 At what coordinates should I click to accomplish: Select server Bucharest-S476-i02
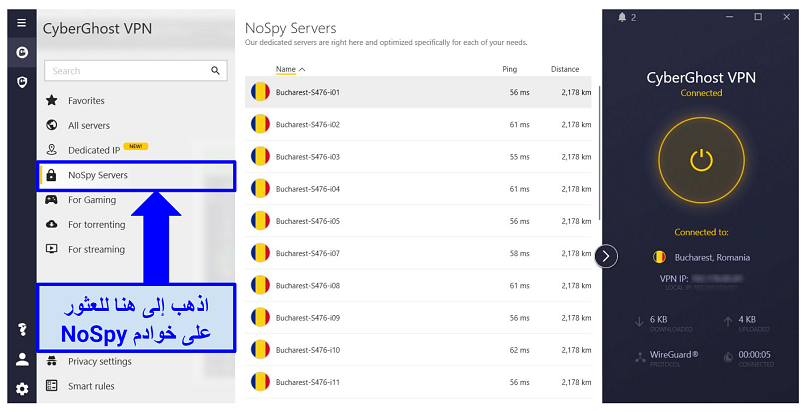[418, 124]
